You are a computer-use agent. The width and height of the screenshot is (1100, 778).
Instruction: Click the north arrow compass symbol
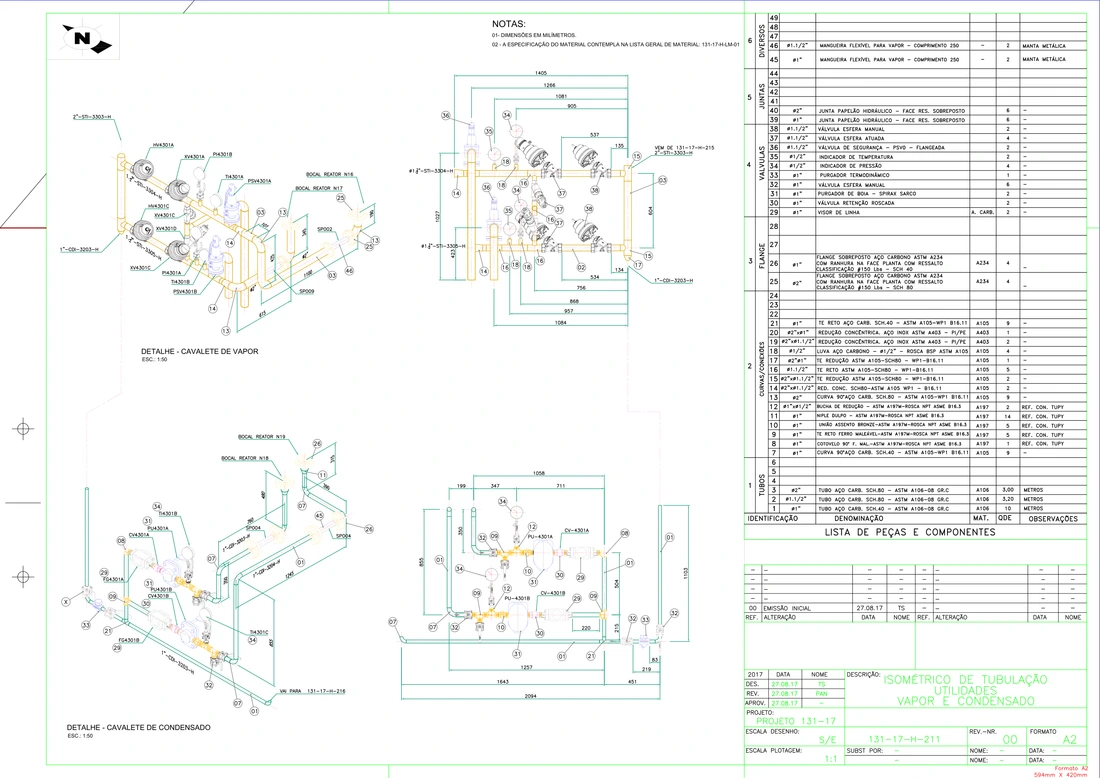click(87, 38)
